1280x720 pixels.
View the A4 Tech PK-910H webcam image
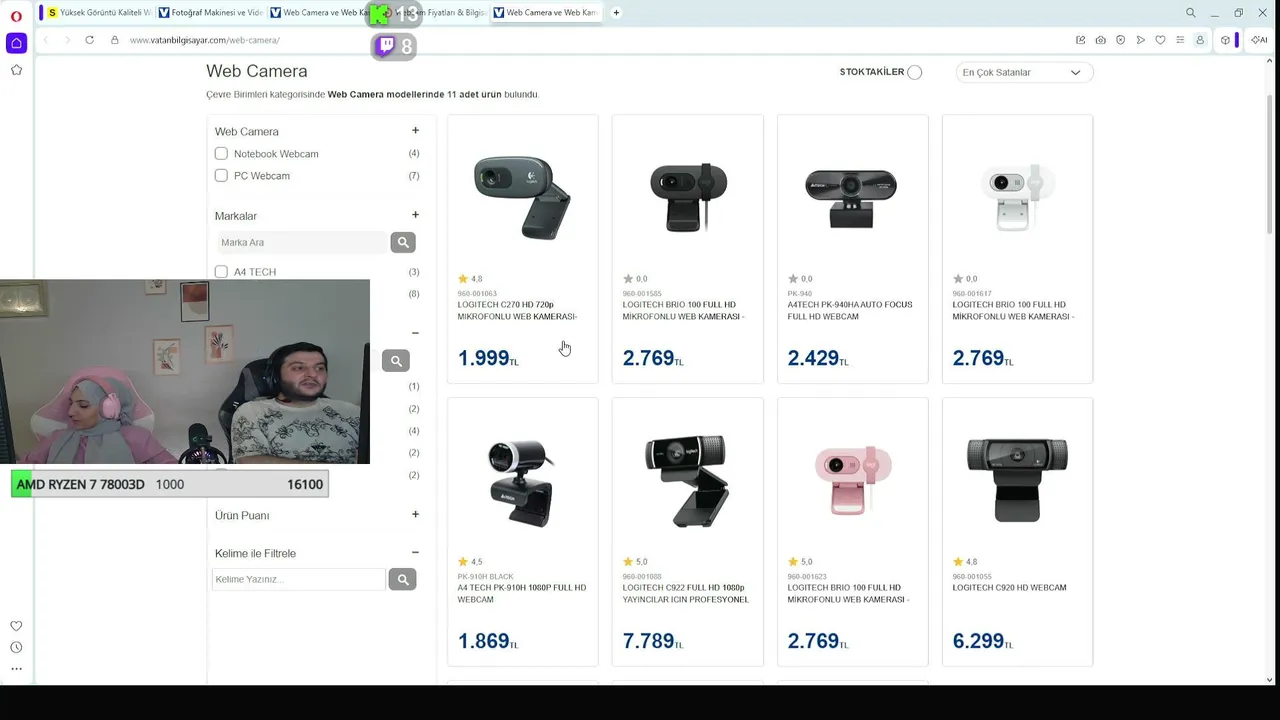pos(522,482)
